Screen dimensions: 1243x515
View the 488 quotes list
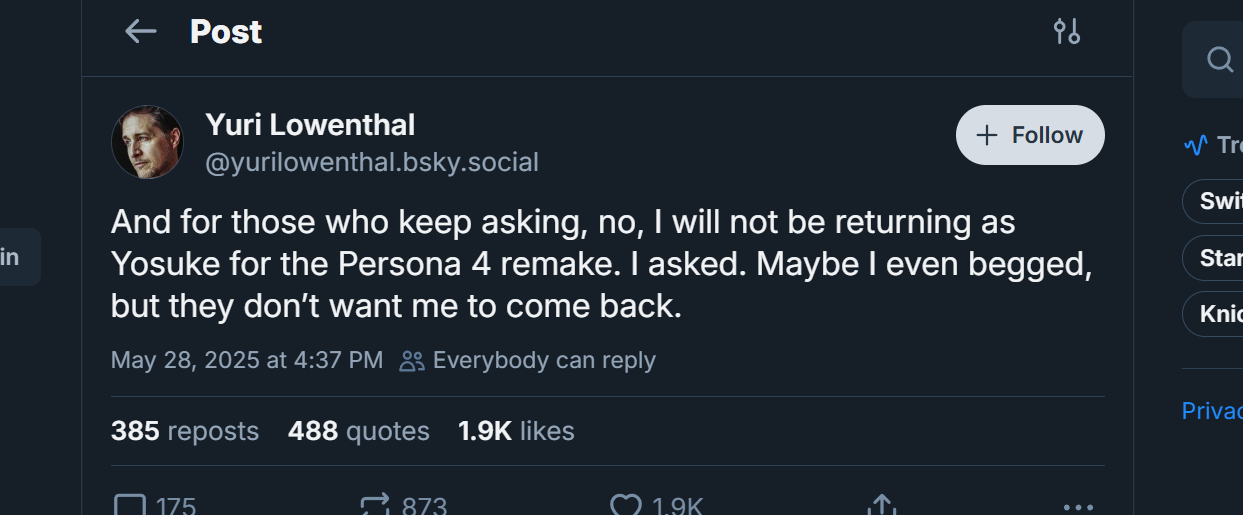358,431
